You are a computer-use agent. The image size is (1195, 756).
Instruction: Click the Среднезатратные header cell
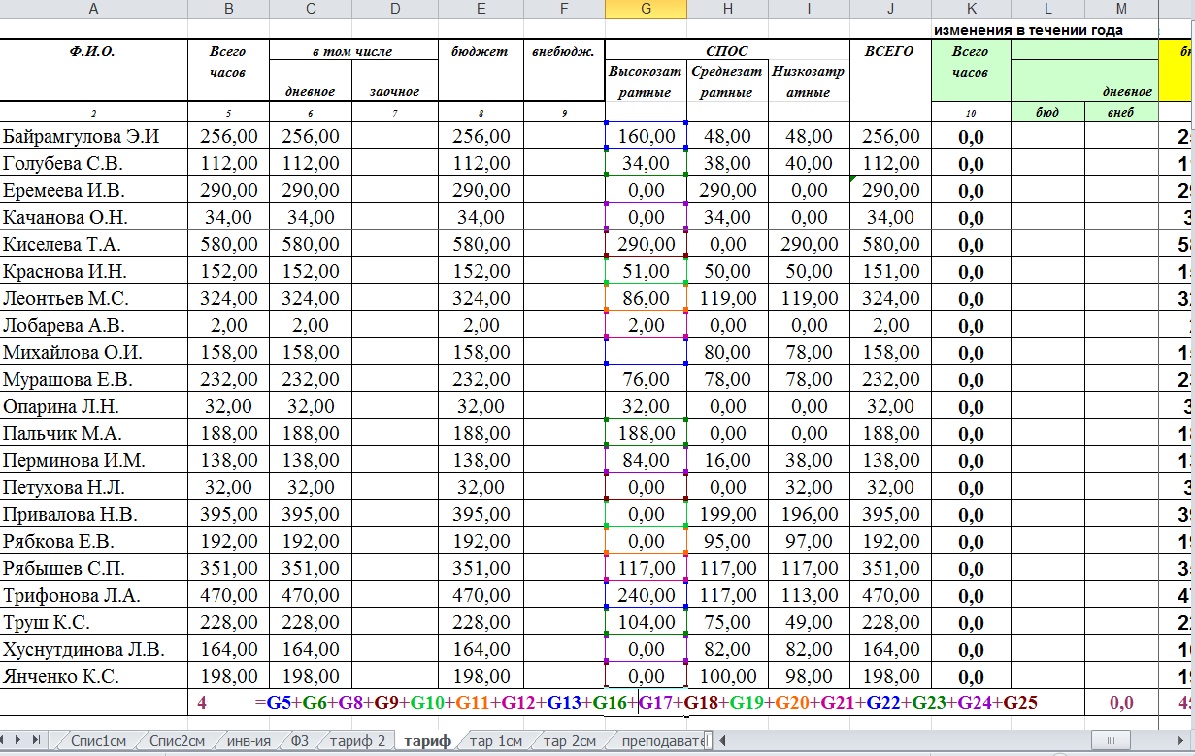tap(727, 81)
